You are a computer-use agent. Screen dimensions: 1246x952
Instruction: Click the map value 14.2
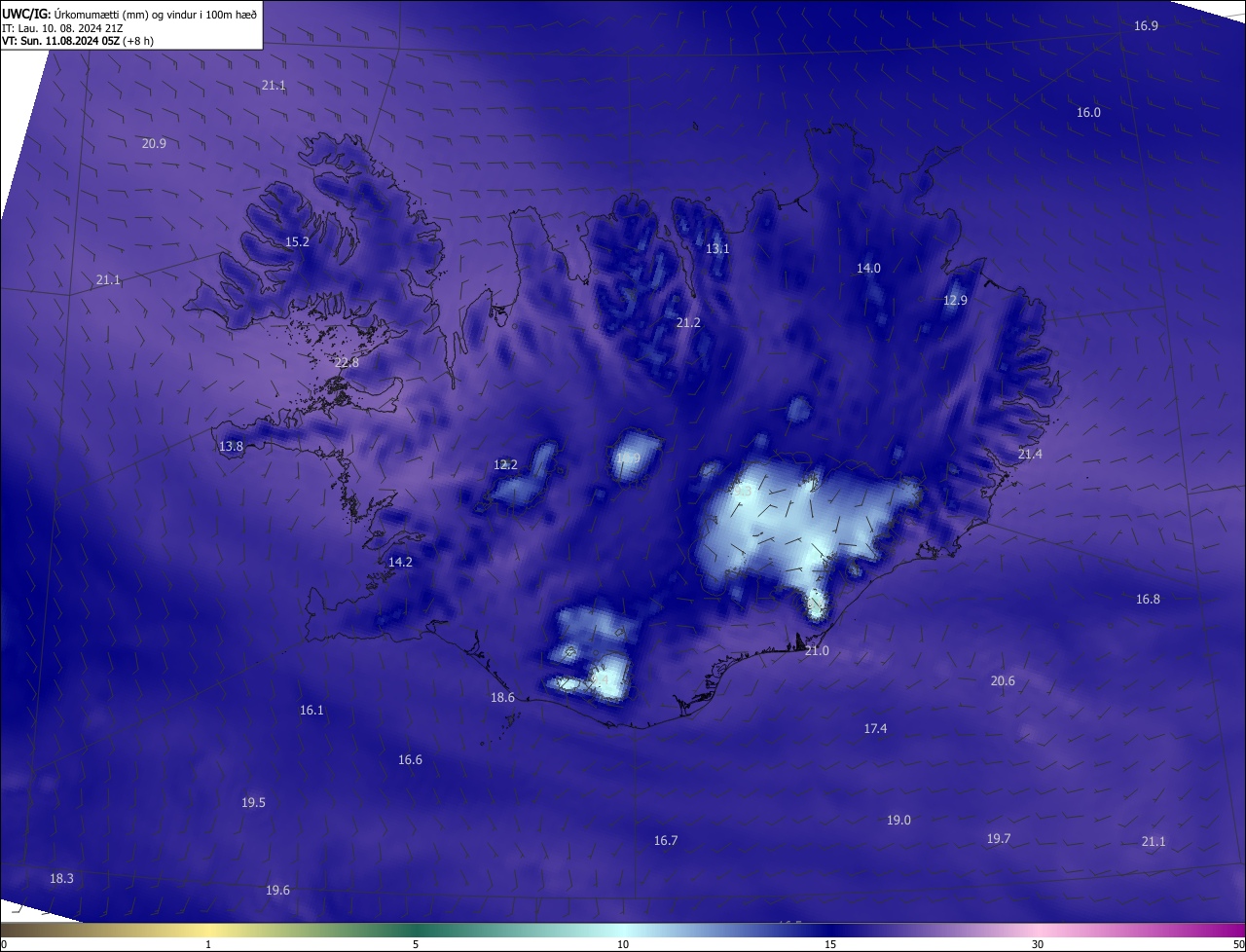coord(400,563)
